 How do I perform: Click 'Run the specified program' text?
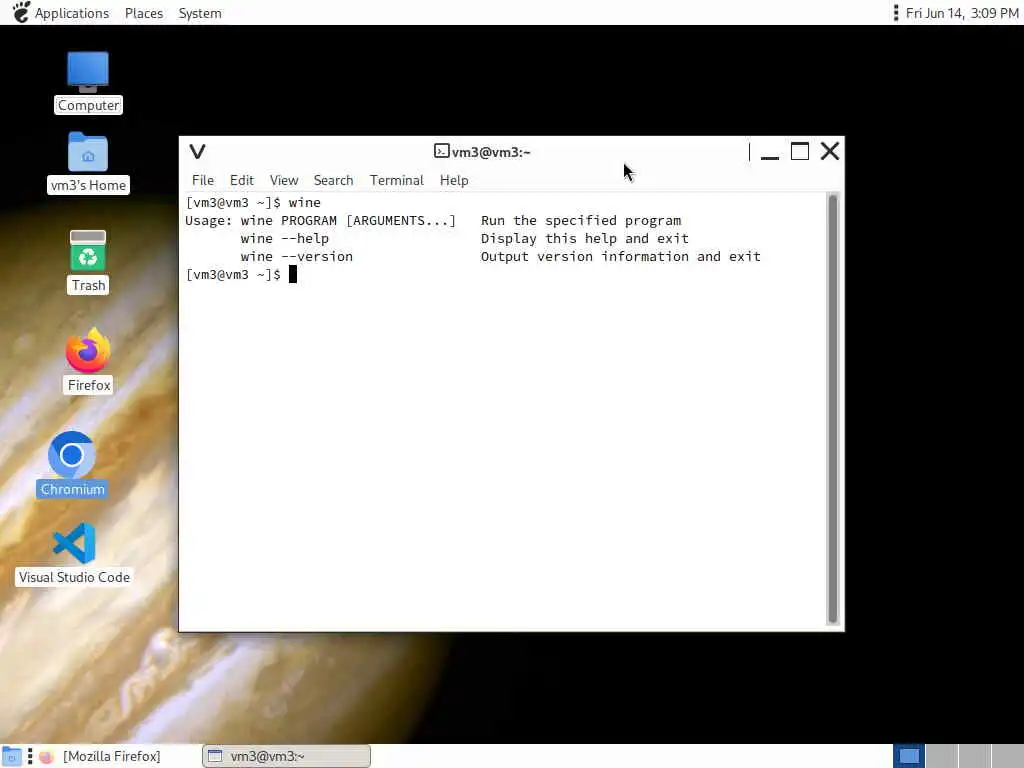pos(581,221)
